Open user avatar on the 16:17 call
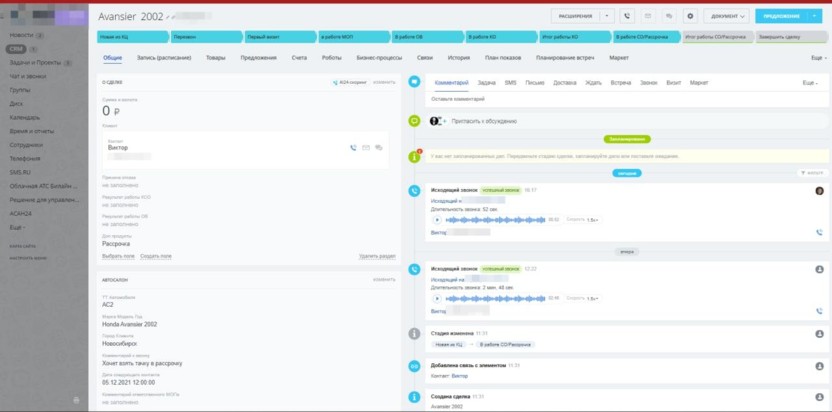This screenshot has height=412, width=832. [x=819, y=191]
